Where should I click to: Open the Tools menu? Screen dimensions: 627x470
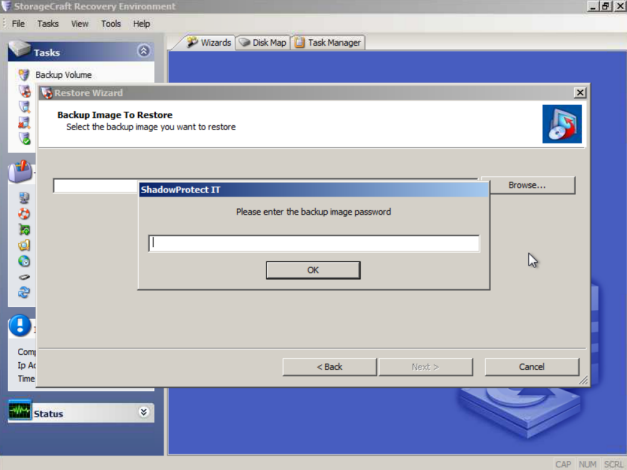pos(111,24)
